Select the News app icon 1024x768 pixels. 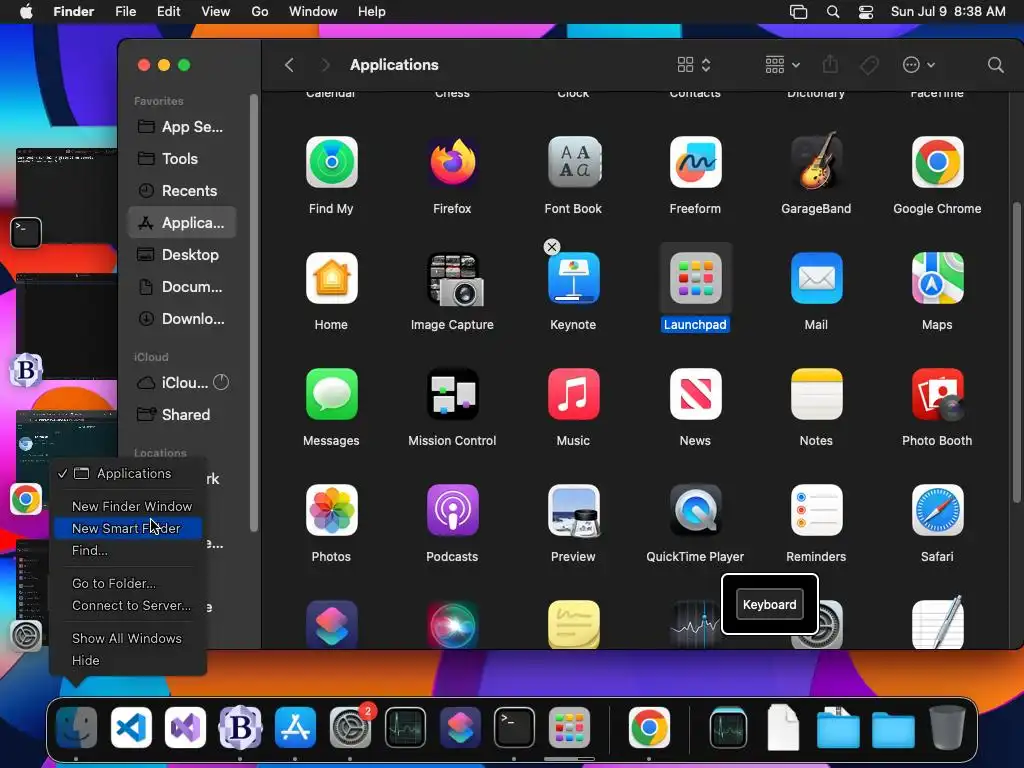point(695,394)
